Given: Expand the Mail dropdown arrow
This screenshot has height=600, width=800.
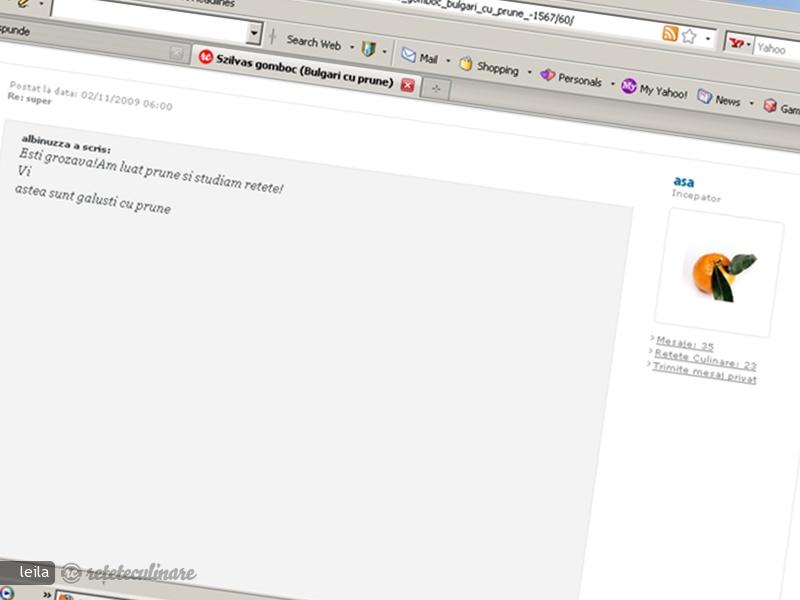Looking at the screenshot, I should [448, 60].
